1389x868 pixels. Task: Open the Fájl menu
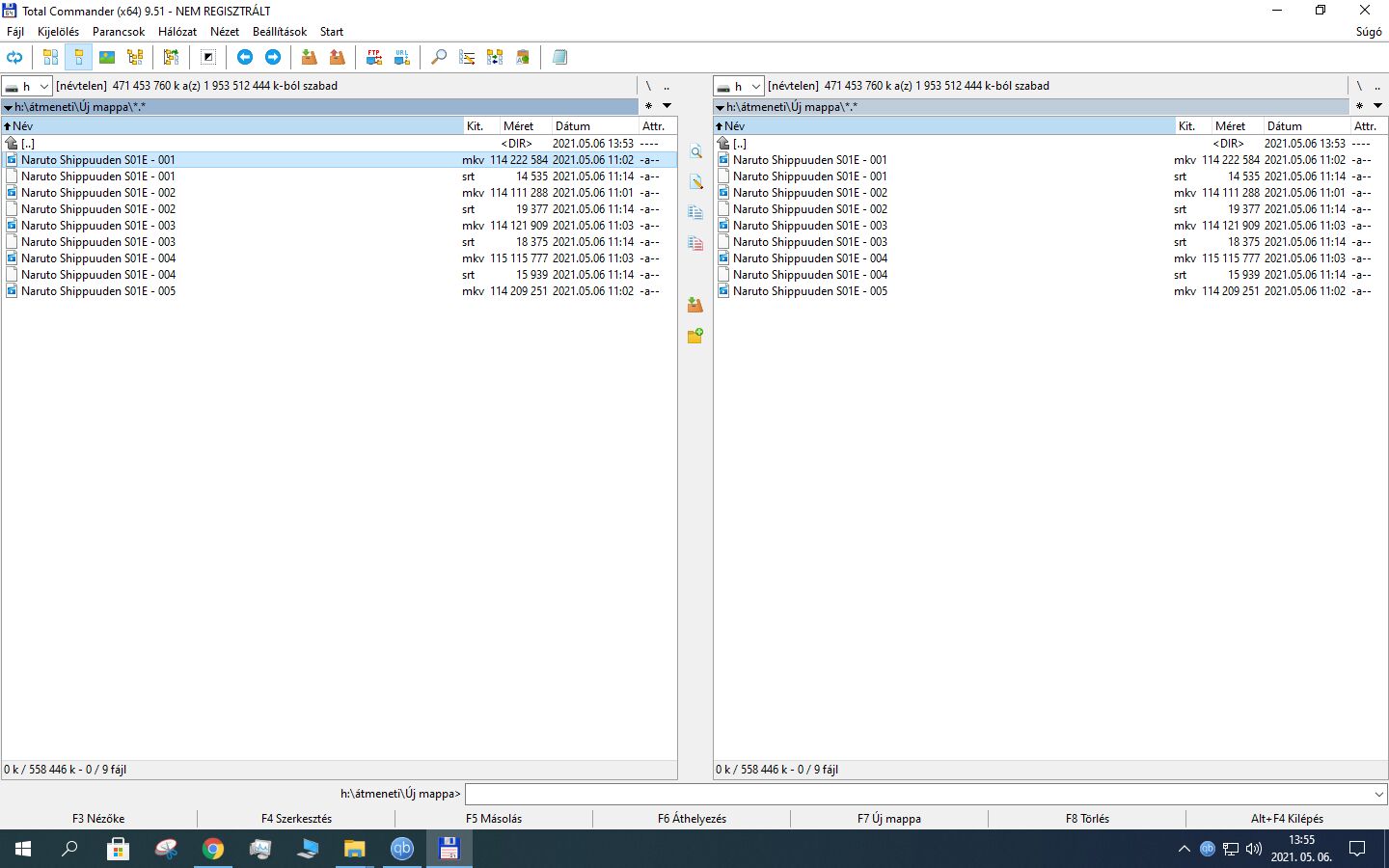click(x=15, y=32)
